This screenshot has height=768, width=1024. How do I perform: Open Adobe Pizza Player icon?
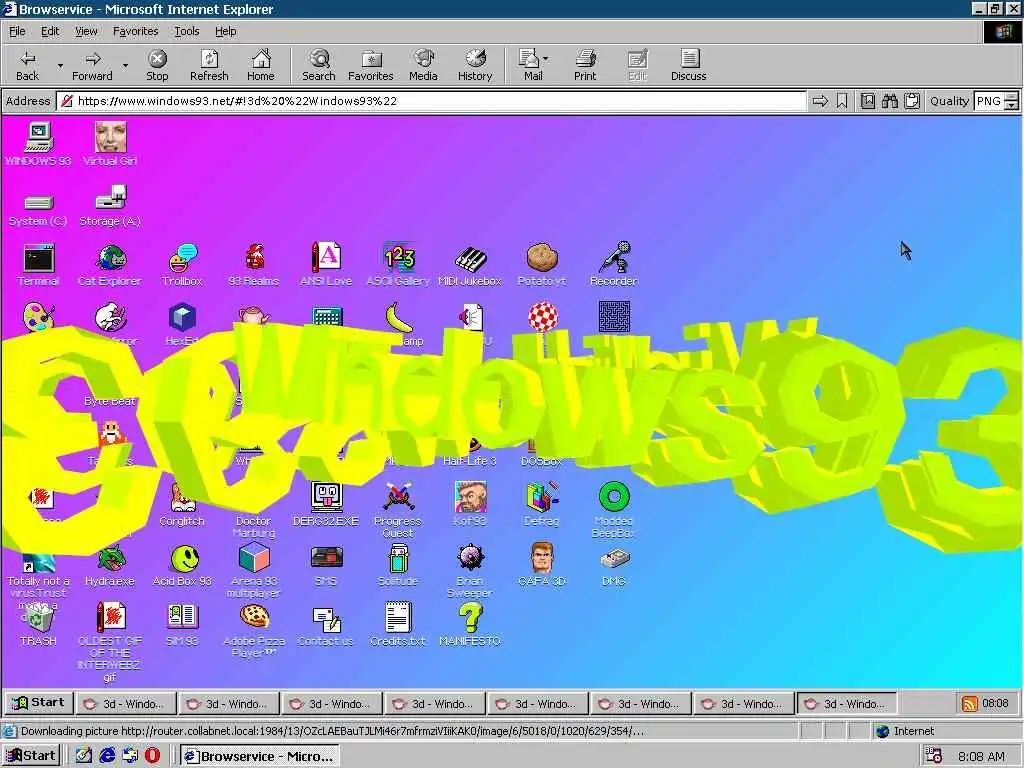click(254, 630)
